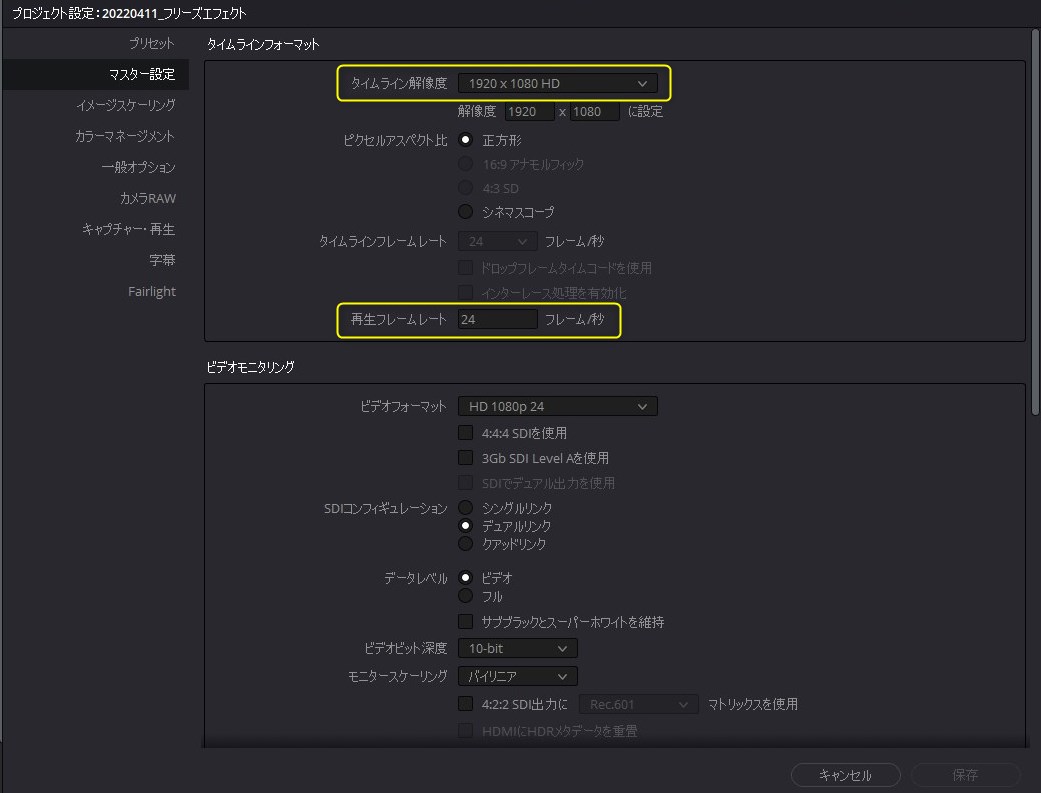
Task: Select the シネマスコープ pixel aspect ratio
Action: coord(465,211)
